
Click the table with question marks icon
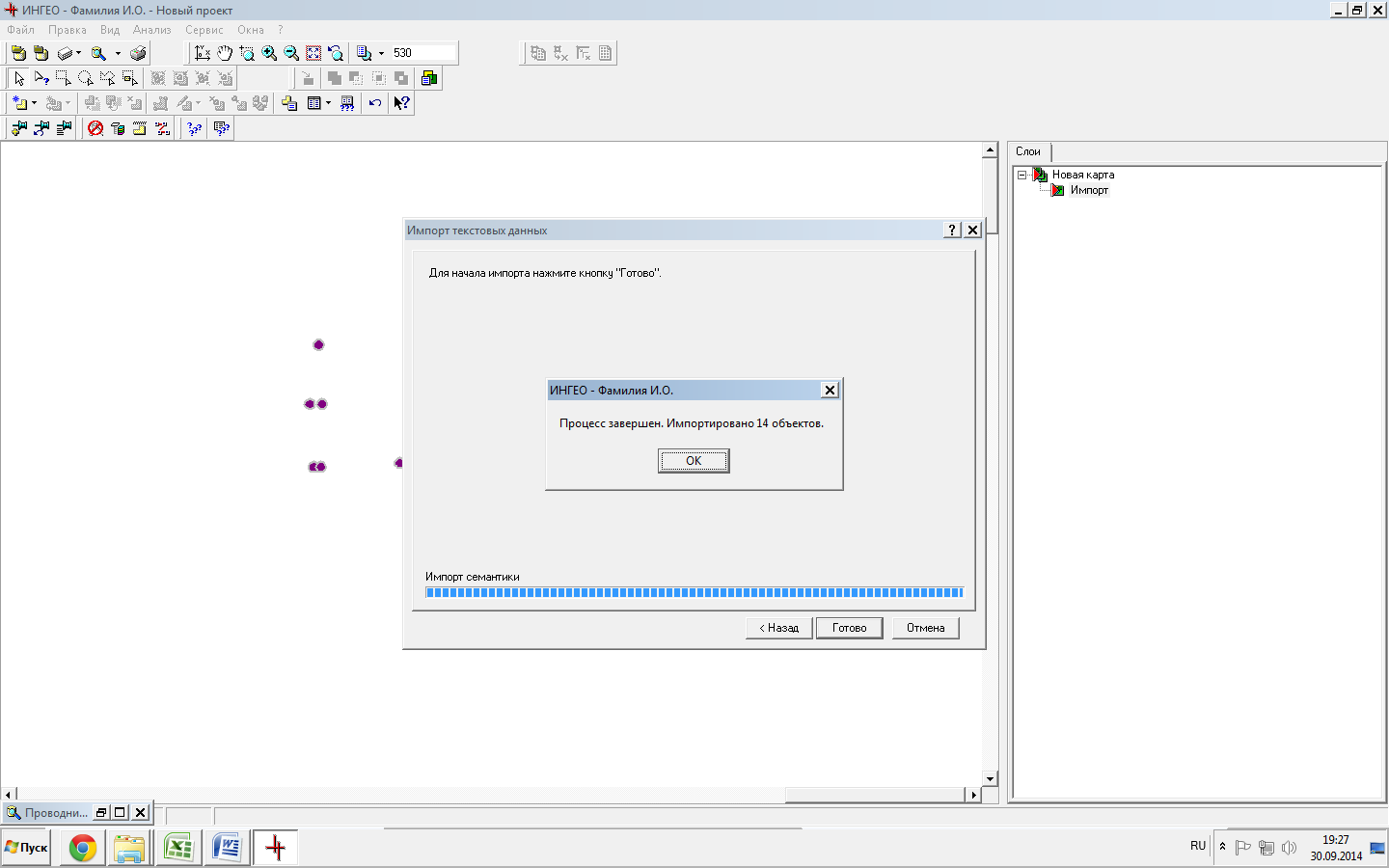click(x=347, y=103)
